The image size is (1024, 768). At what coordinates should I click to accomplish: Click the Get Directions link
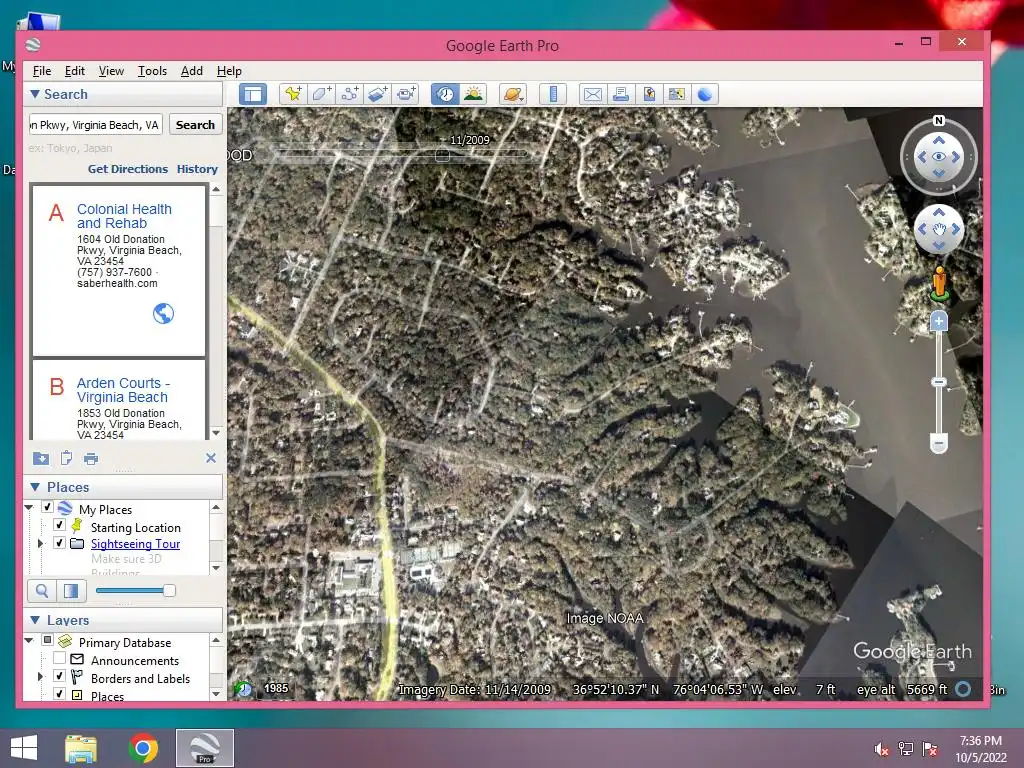[x=128, y=169]
